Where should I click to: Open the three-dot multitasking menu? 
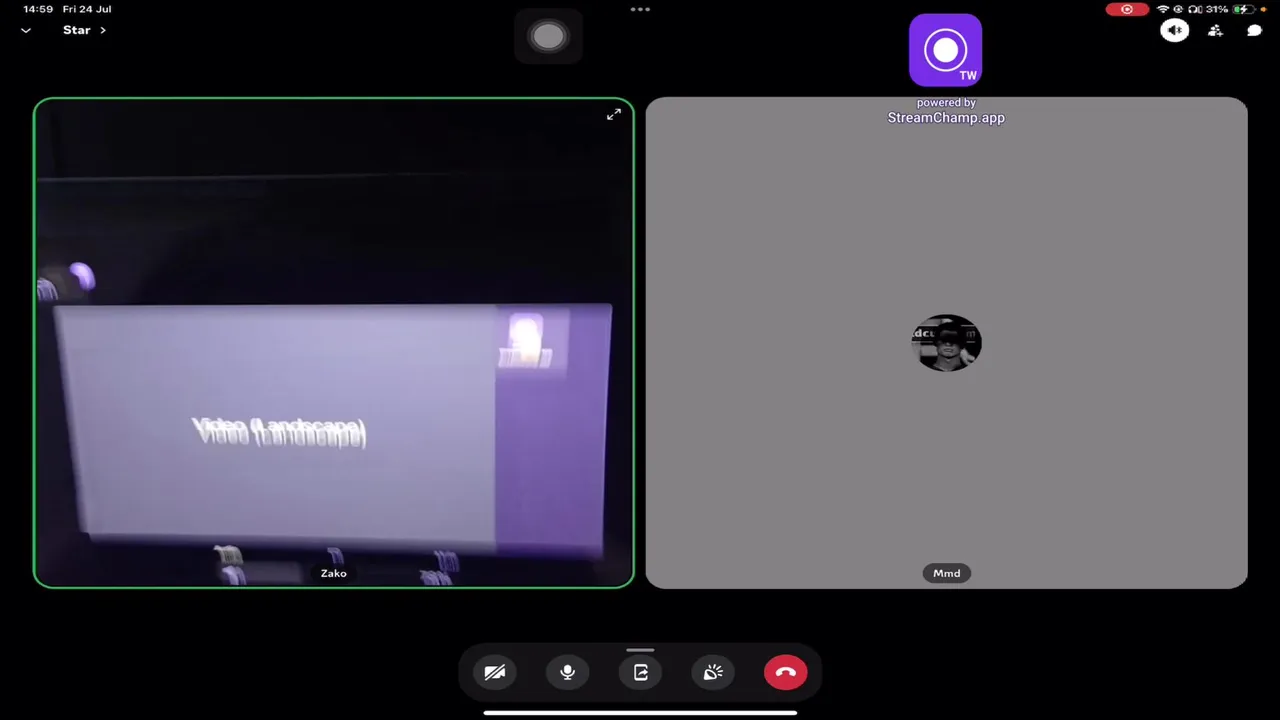point(640,9)
